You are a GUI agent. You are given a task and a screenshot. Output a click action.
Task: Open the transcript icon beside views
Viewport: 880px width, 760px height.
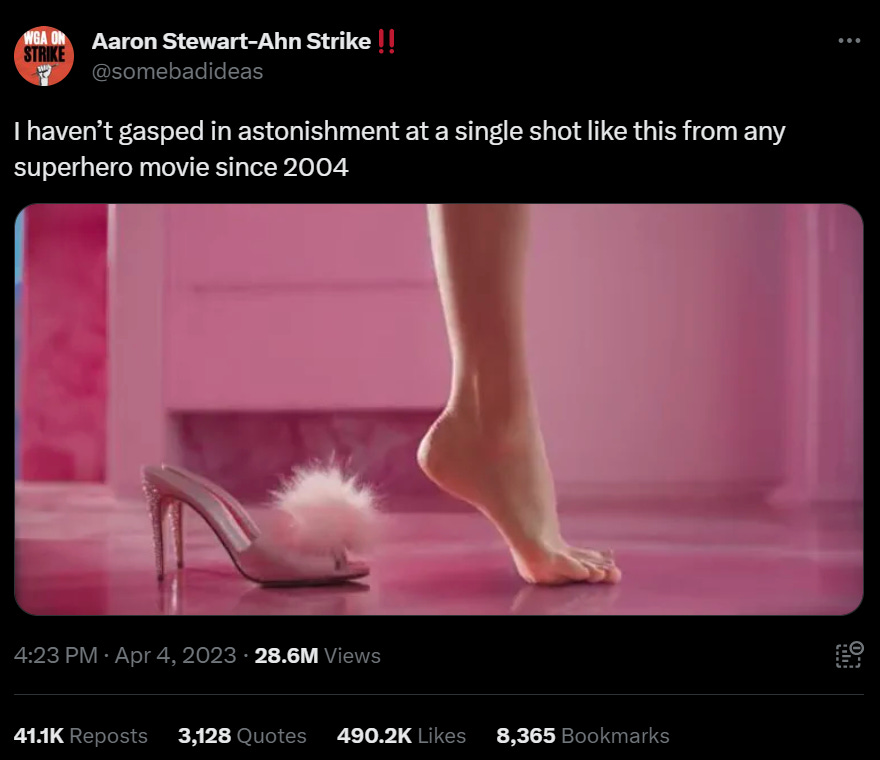coord(849,655)
